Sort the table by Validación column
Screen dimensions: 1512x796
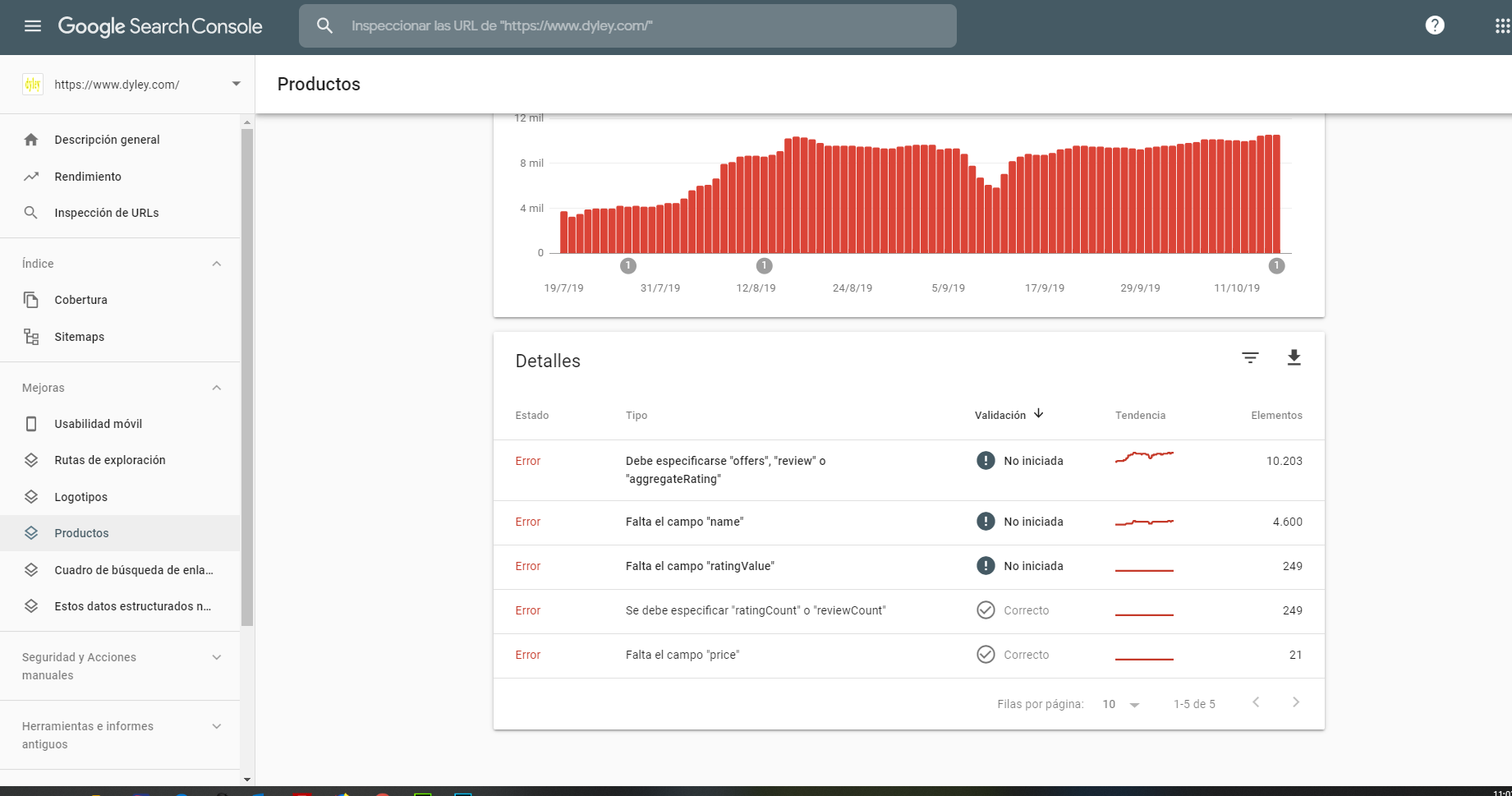point(1000,416)
